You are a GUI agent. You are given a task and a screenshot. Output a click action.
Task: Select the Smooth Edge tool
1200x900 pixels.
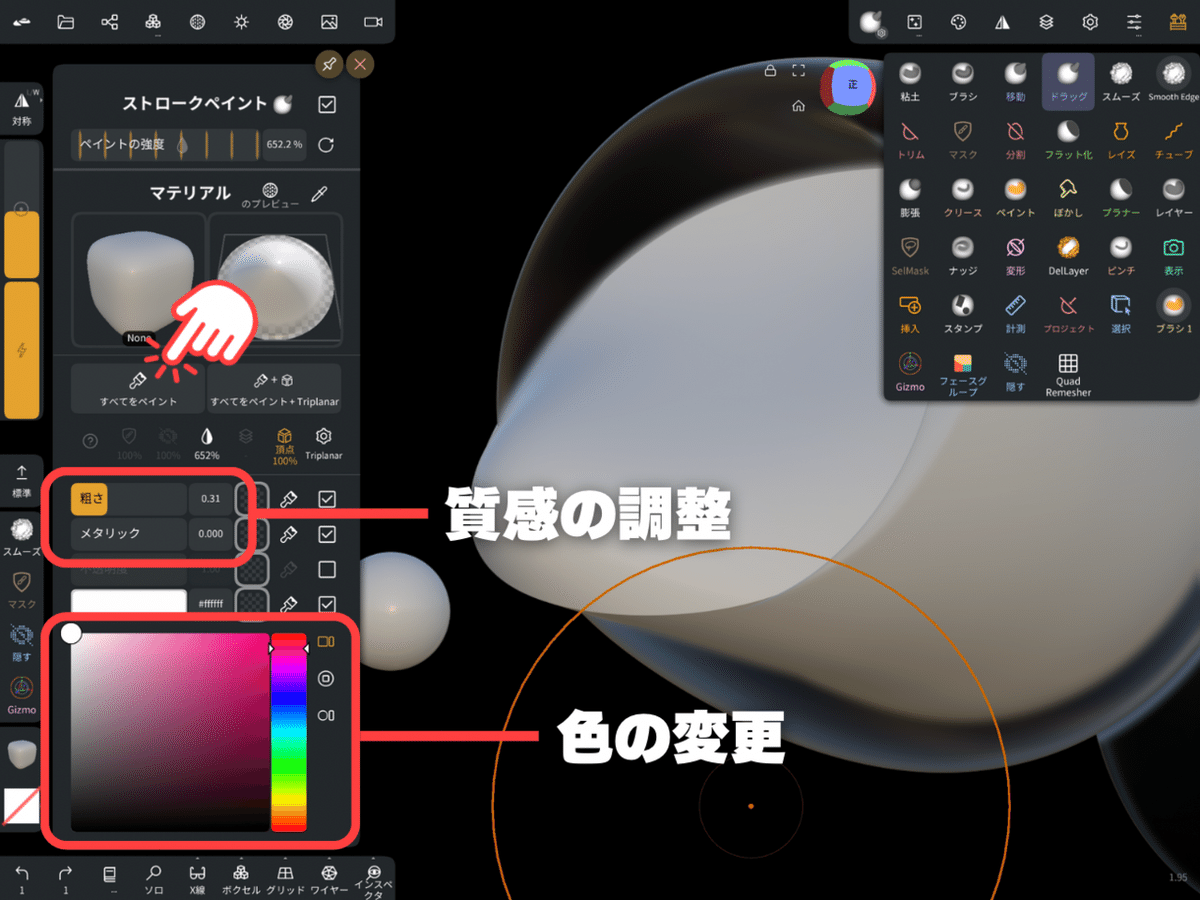pyautogui.click(x=1173, y=81)
